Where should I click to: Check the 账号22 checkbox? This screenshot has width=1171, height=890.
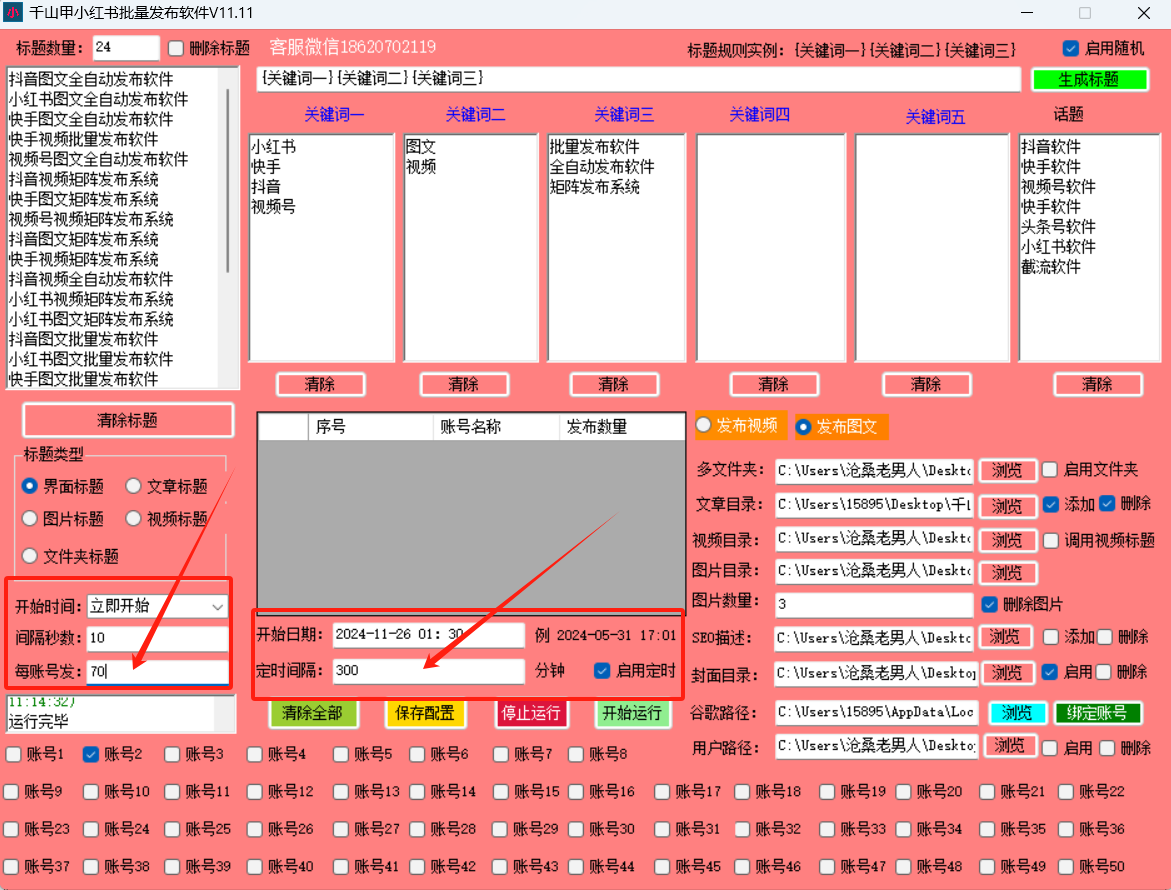pos(1066,791)
